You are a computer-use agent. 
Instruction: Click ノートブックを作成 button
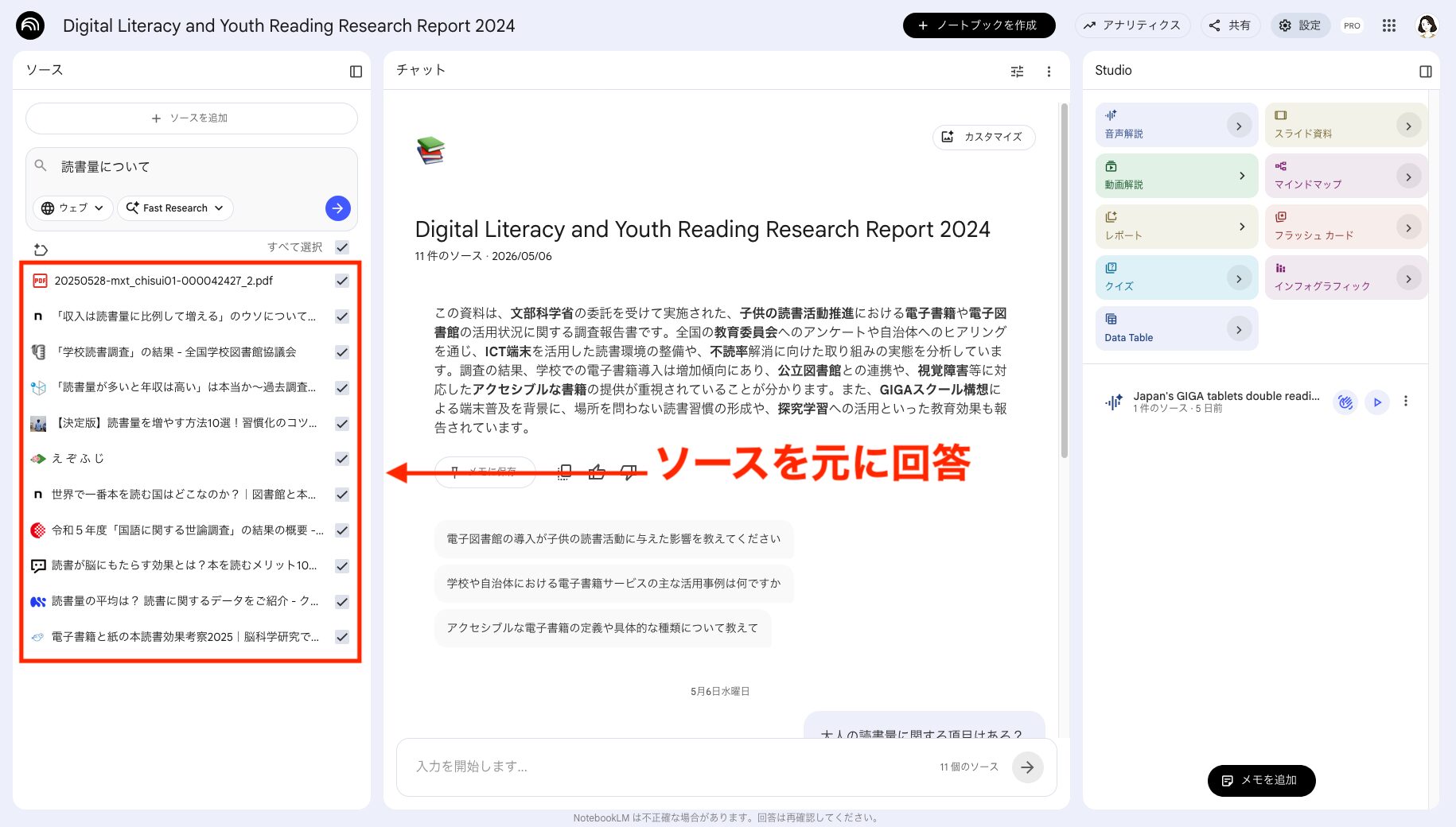pos(979,25)
